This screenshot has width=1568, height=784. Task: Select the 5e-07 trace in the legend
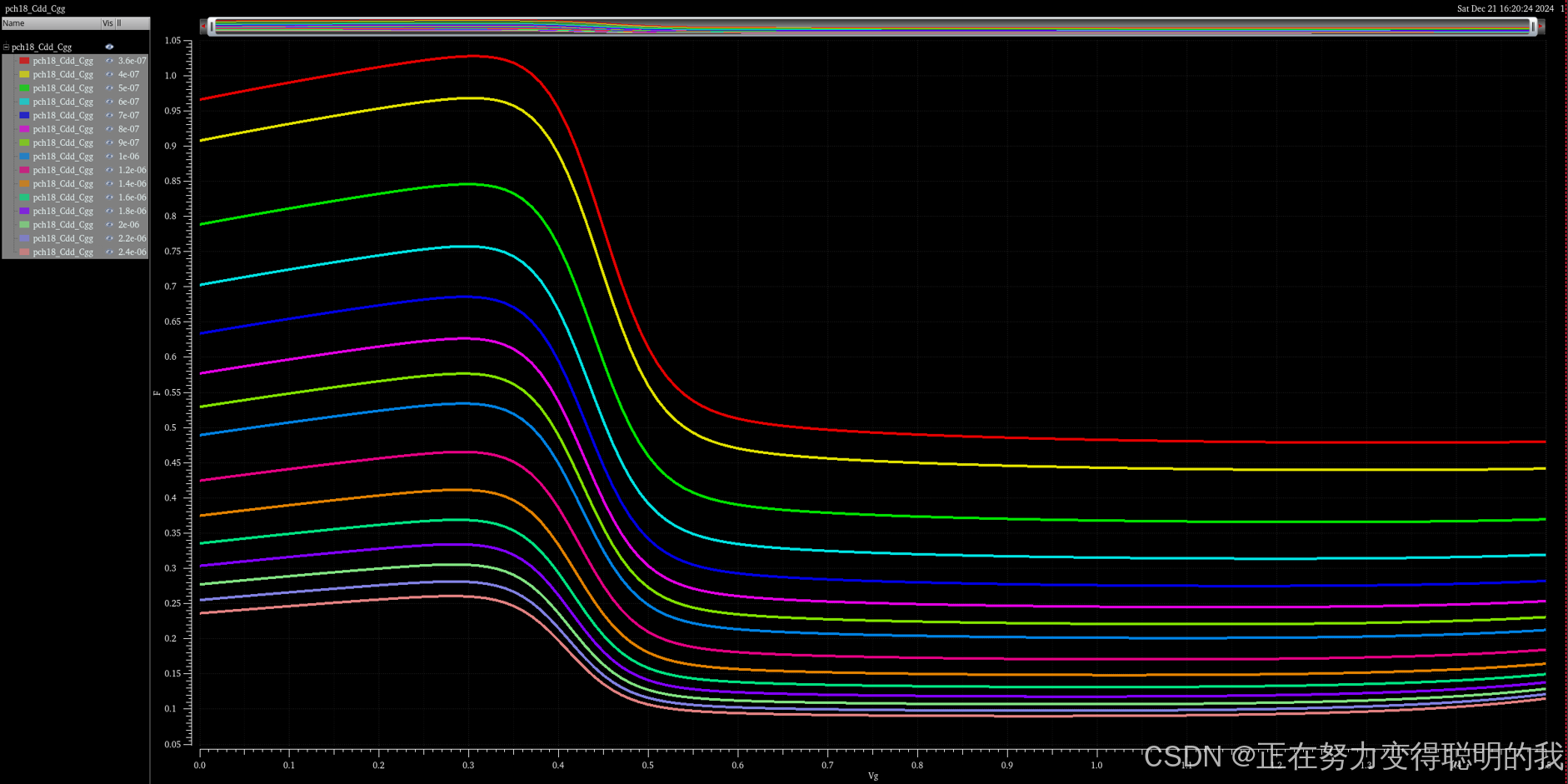[62, 87]
